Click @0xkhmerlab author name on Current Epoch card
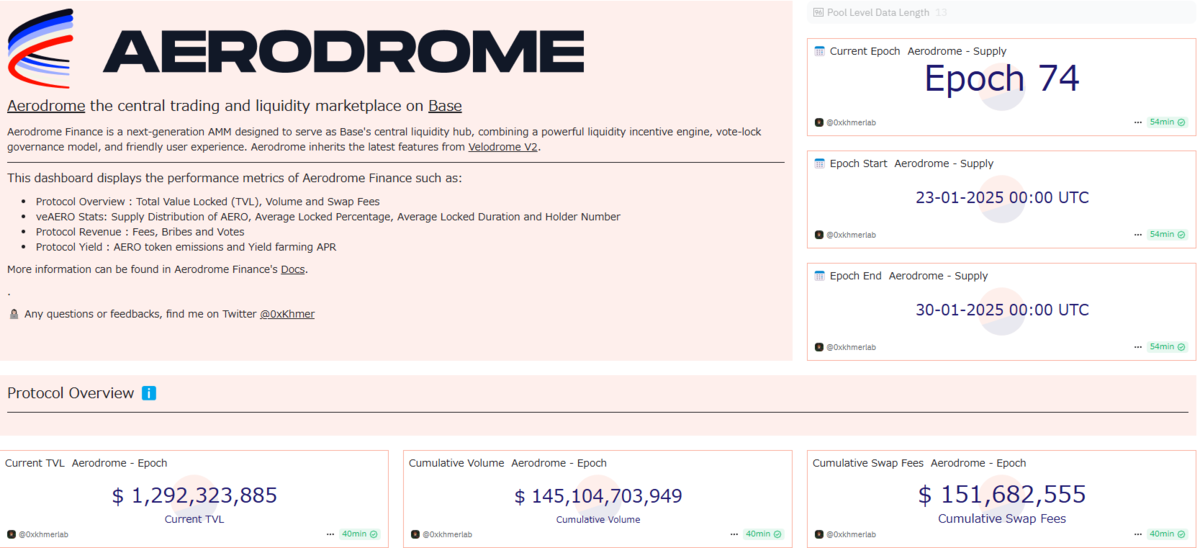Viewport: 1200px width, 548px height. pyautogui.click(x=851, y=122)
